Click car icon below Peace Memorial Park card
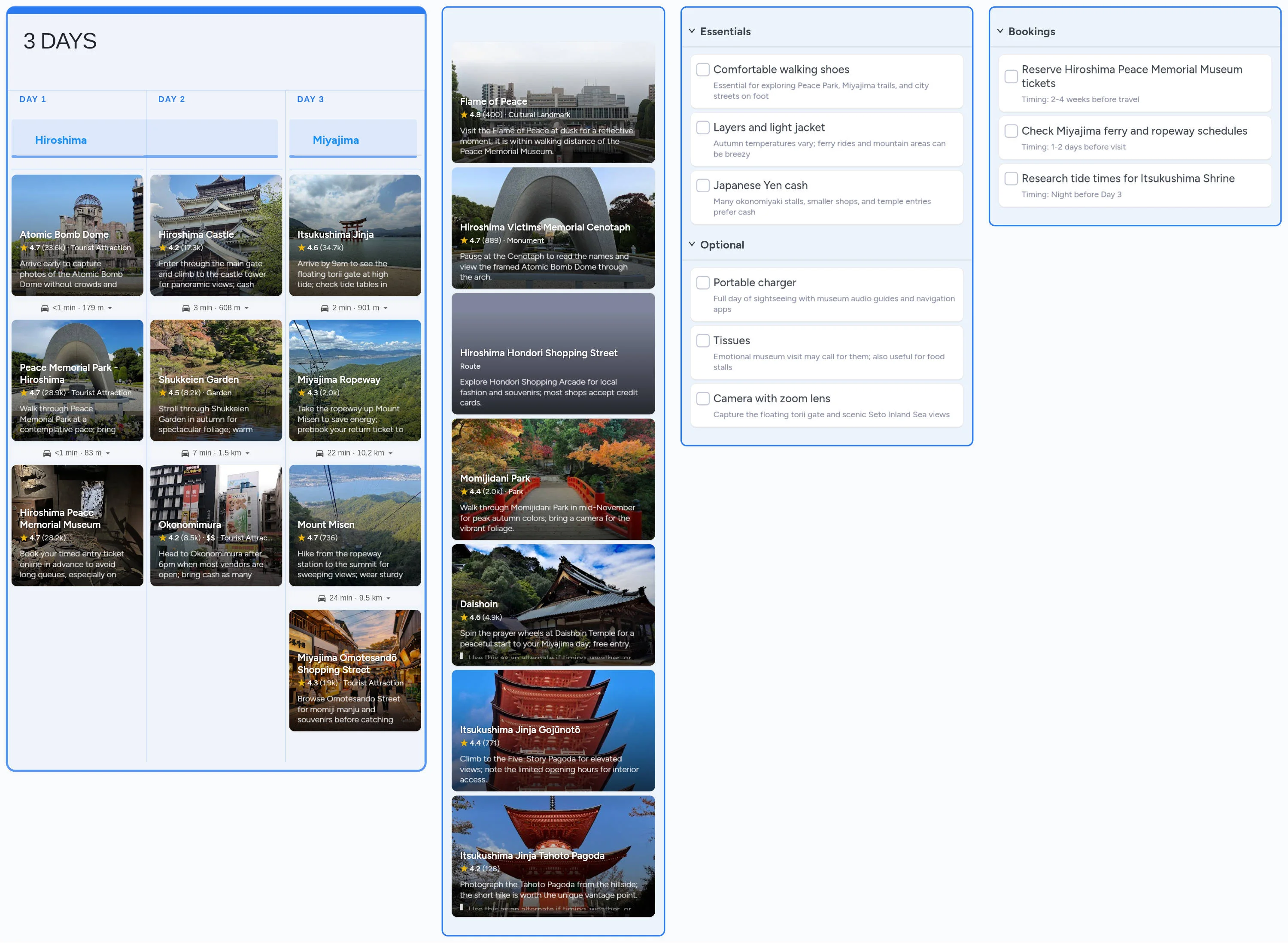1288x943 pixels. click(47, 453)
